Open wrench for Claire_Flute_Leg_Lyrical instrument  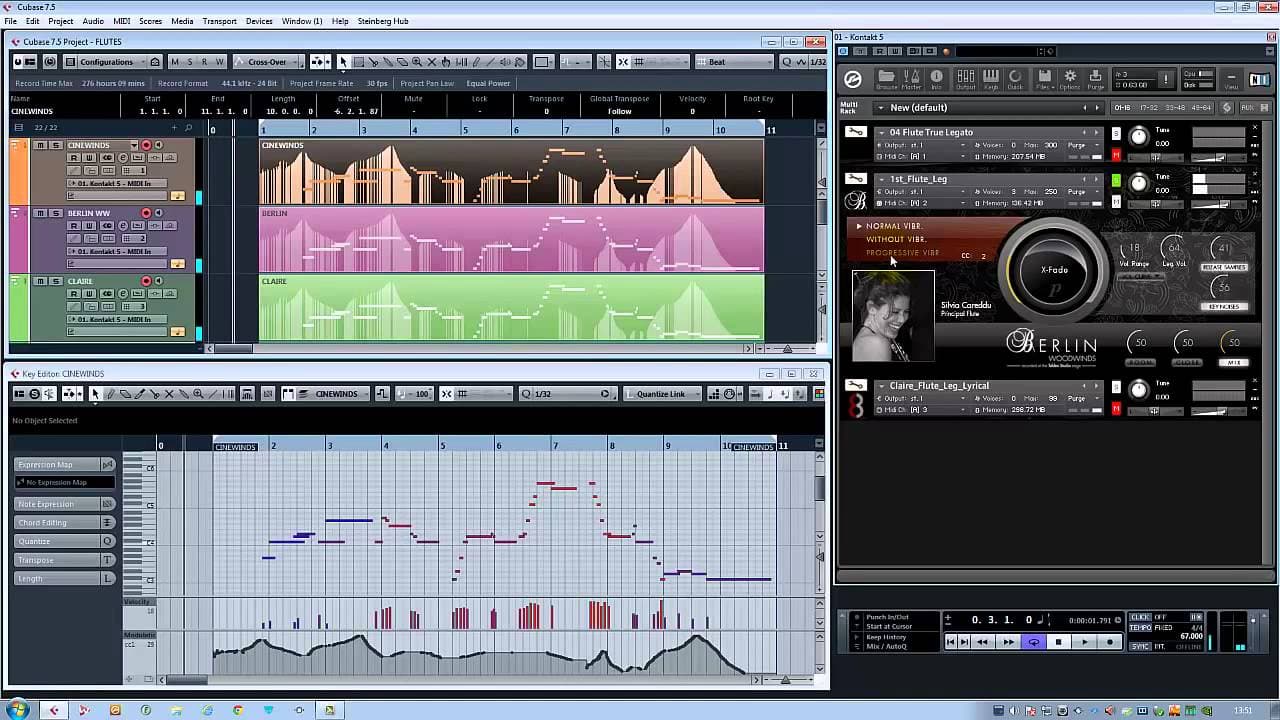coord(855,385)
